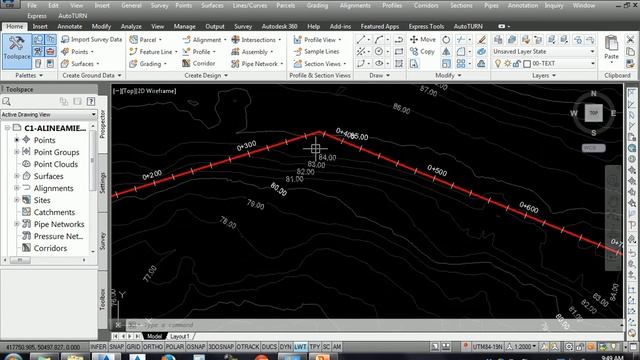Toggle POLAR tracking in status bar
Image resolution: width=640 pixels, height=360 pixels.
(x=175, y=347)
